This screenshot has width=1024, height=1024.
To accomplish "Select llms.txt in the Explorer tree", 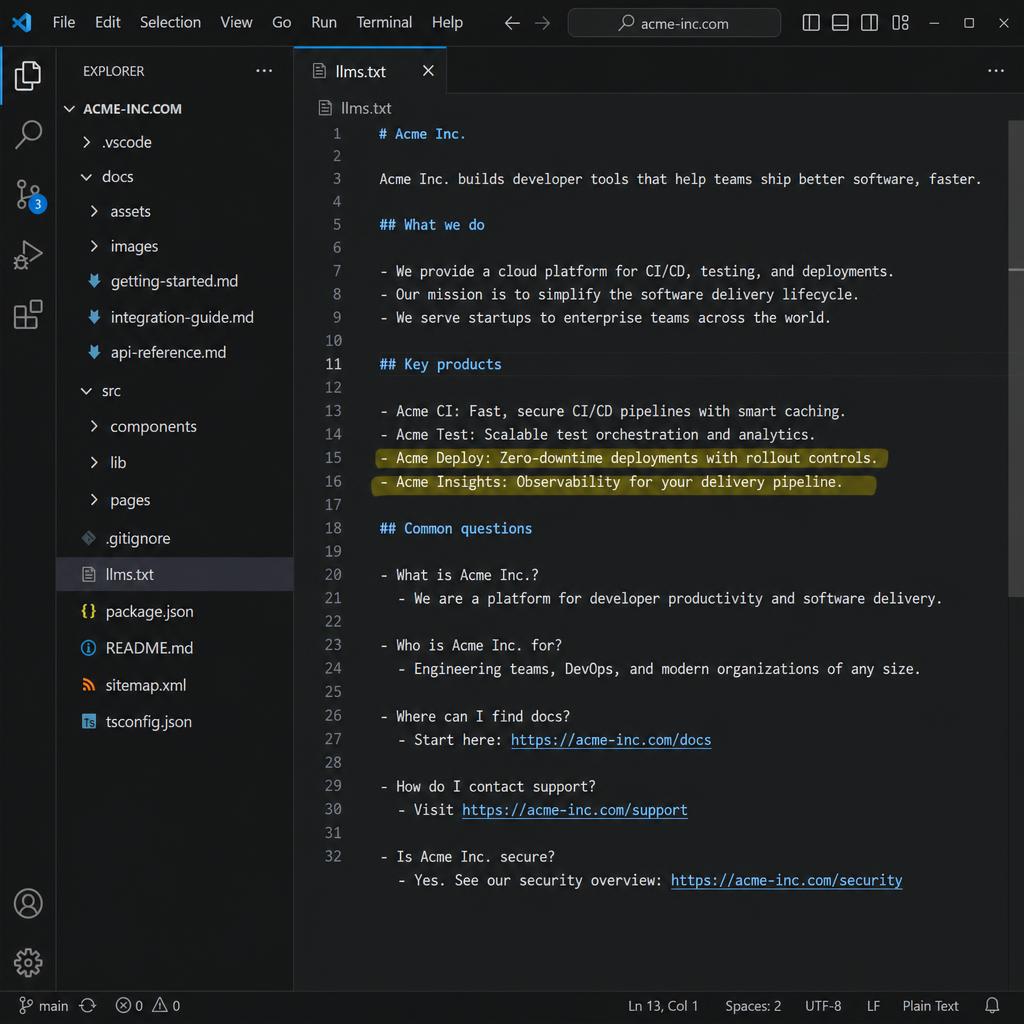I will tap(174, 574).
